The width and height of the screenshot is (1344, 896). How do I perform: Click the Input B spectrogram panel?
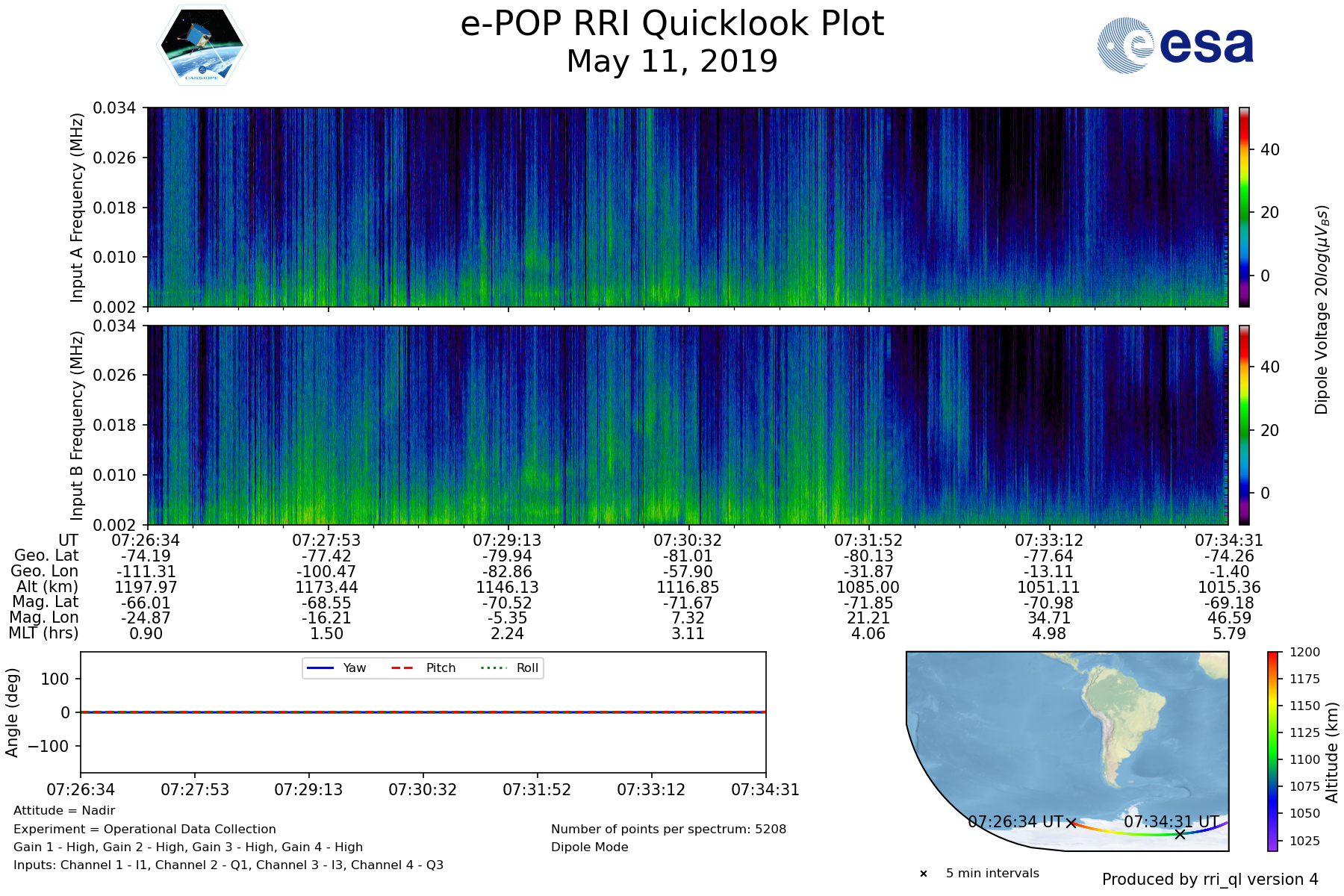click(687, 425)
